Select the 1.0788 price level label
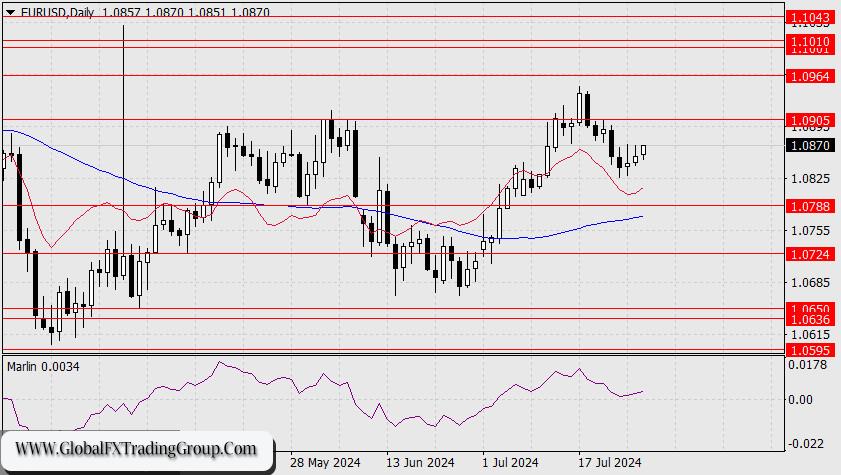The width and height of the screenshot is (841, 475). tap(810, 206)
